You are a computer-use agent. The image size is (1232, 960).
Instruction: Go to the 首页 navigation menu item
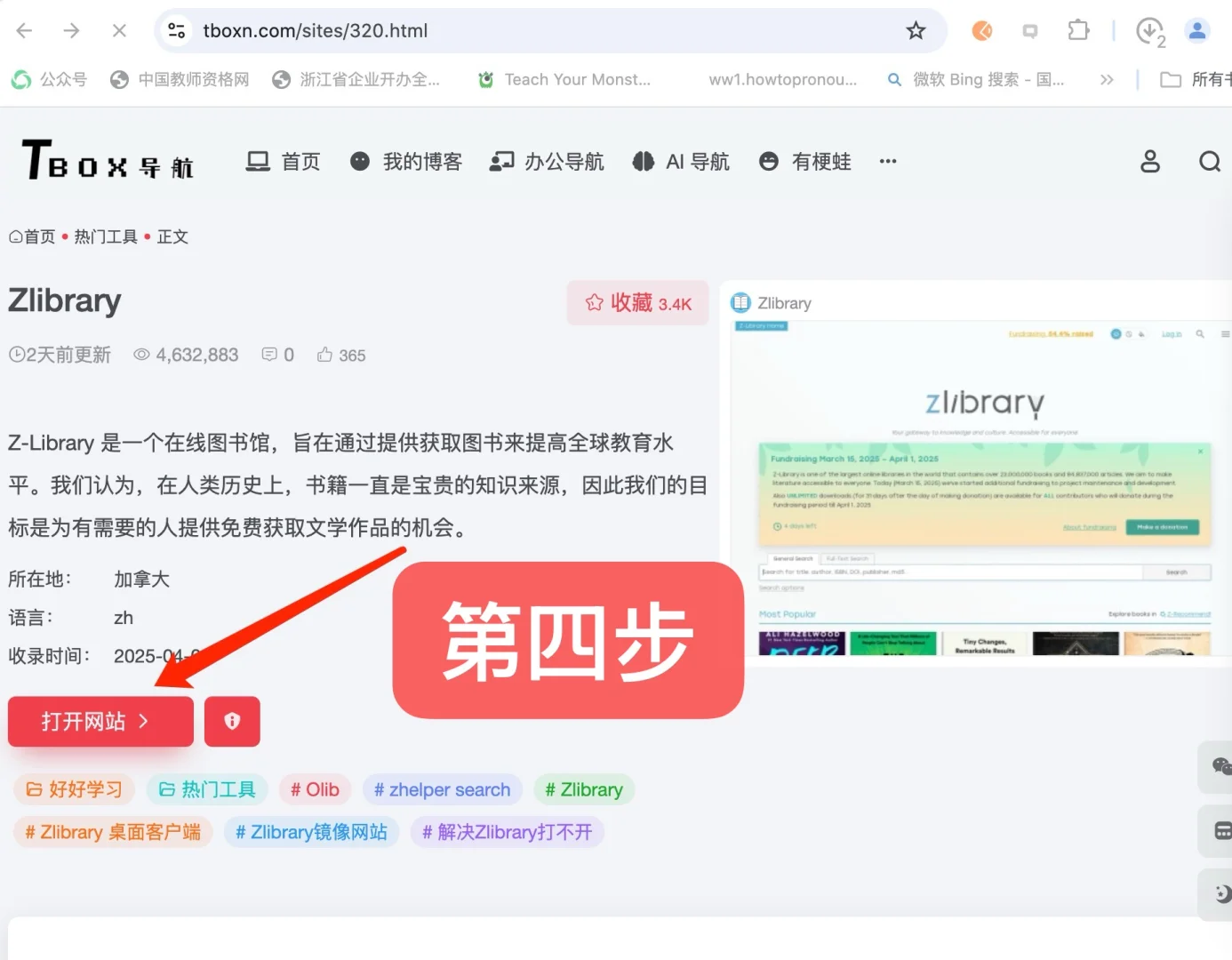click(284, 162)
